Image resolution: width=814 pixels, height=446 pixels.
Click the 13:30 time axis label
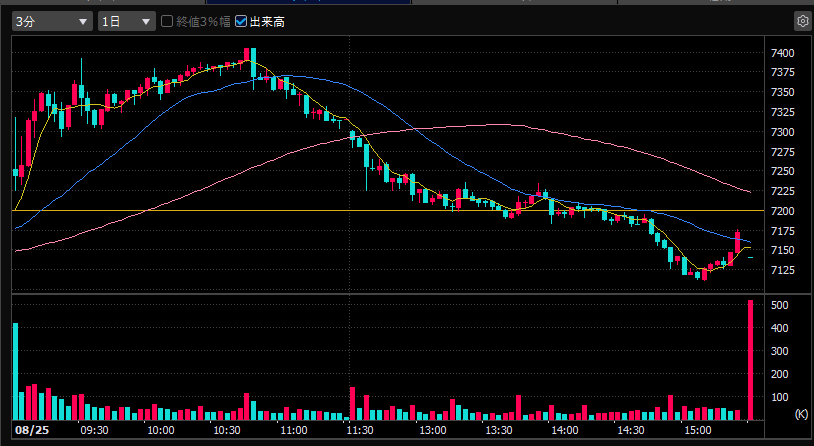coord(499,430)
